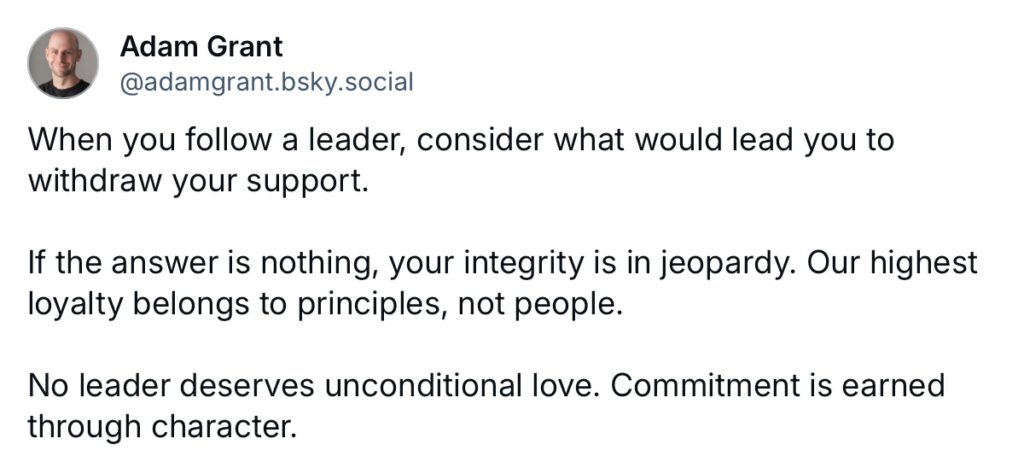Open Adam Grant's profile avatar photo
Image resolution: width=1024 pixels, height=468 pixels.
pyautogui.click(x=62, y=63)
